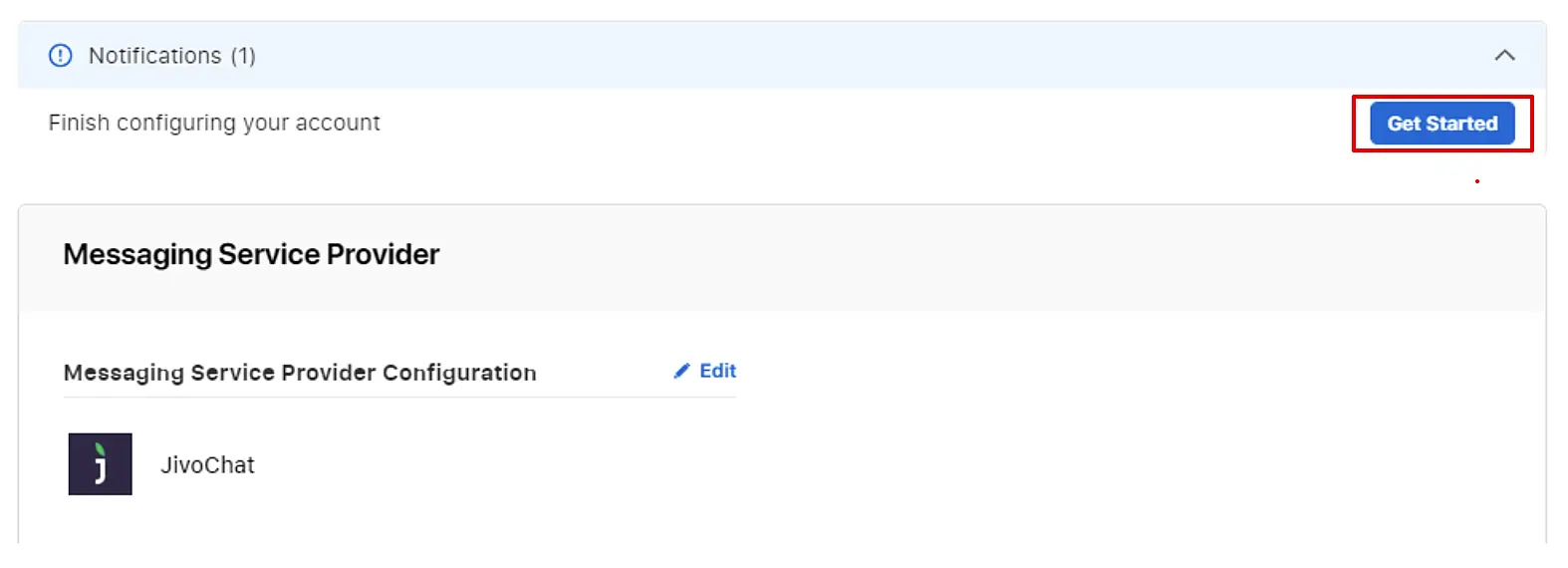The width and height of the screenshot is (1568, 568).
Task: Click the pencil icon beside Edit
Action: point(681,371)
